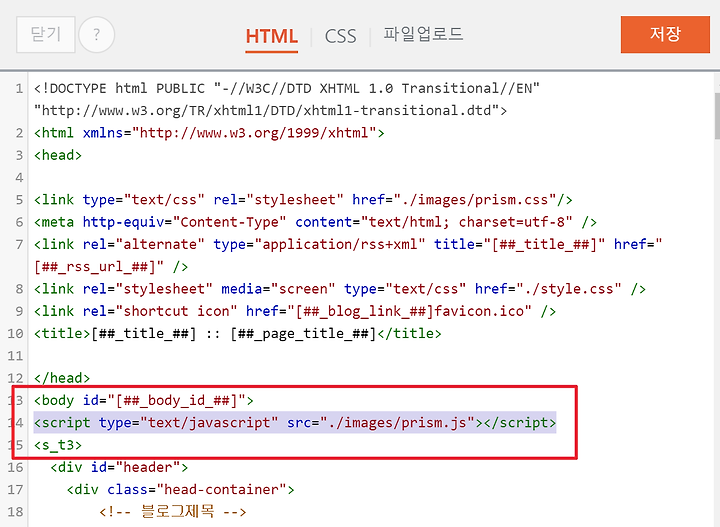Click the html xmlns line
The height and width of the screenshot is (527, 720).
tap(209, 133)
